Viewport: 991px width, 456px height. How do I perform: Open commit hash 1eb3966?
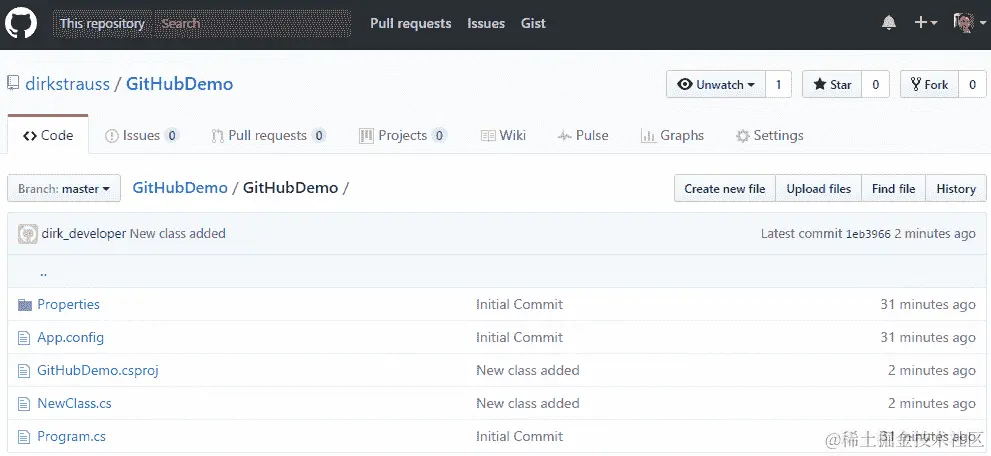[x=868, y=234]
